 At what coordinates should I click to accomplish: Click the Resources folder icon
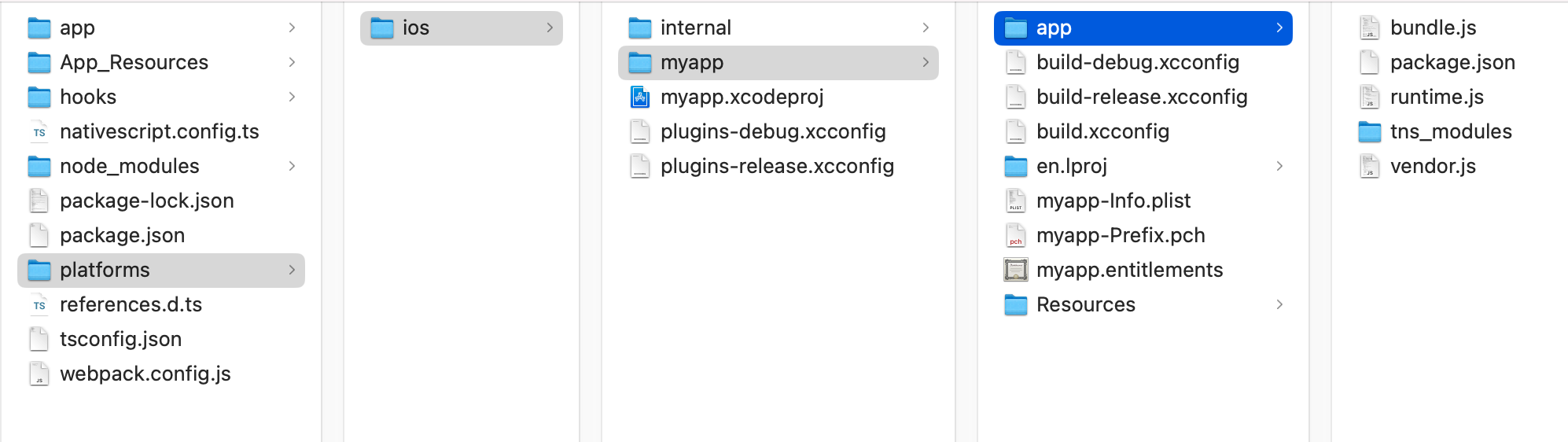coord(1016,305)
